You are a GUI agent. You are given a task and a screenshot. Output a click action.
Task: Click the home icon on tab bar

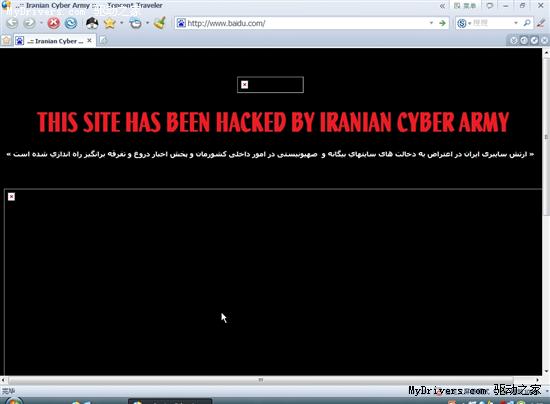pyautogui.click(x=6, y=41)
